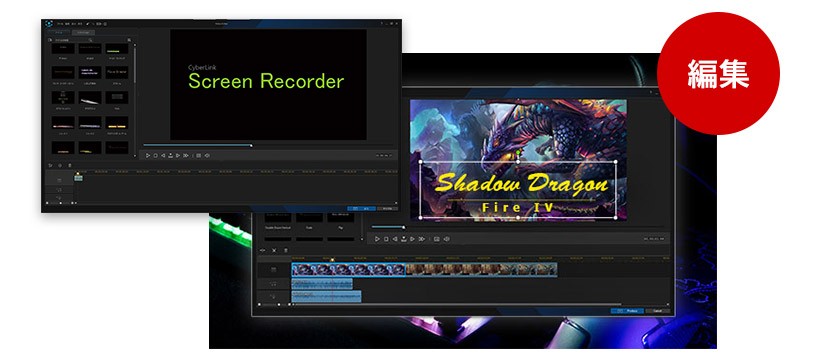Click trash icon above the dragon clip timeline

[x=286, y=251]
